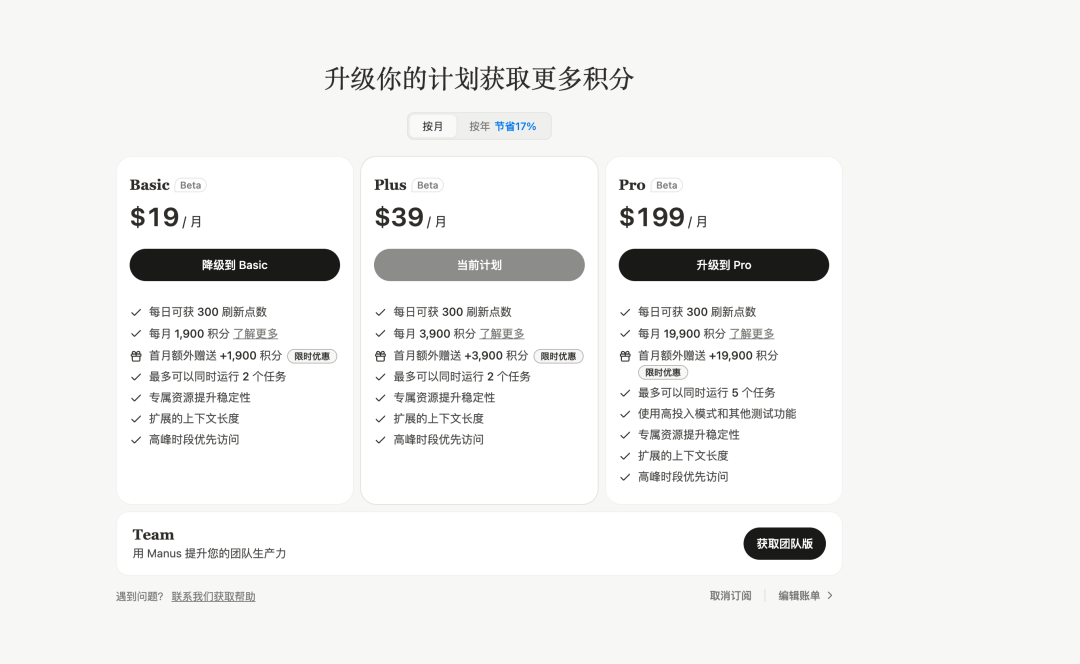The image size is (1080, 664).
Task: Click 首月额外赠送 +19,900 积分 text
Action: click(x=708, y=355)
